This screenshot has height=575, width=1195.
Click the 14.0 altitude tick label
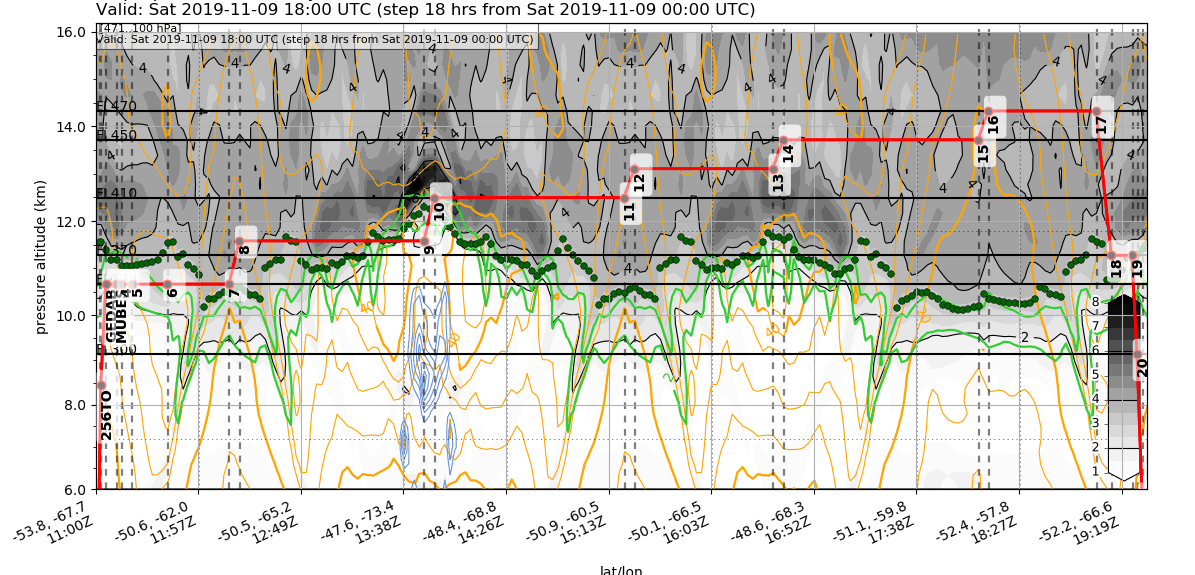73,127
